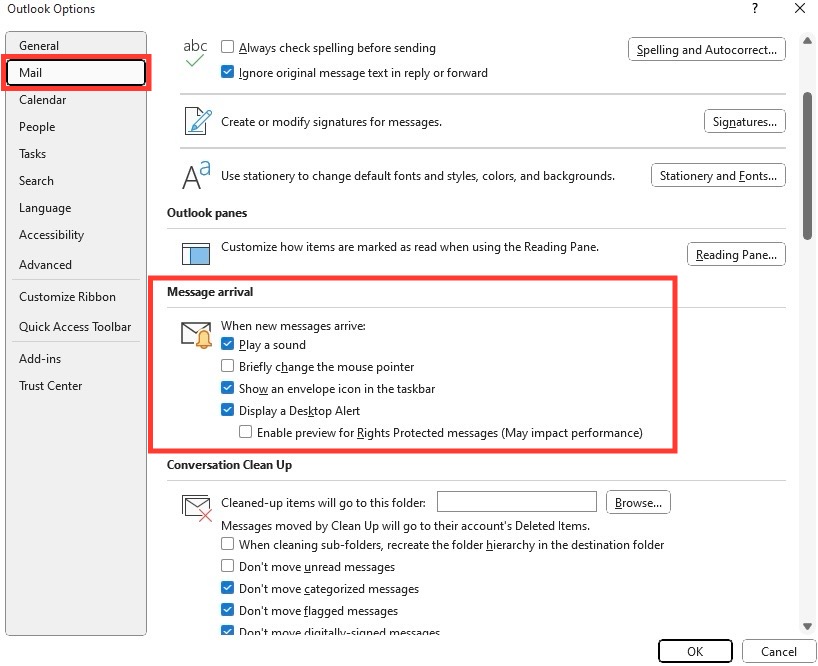Open Spelling and Autocorrect settings
818x666 pixels.
pos(707,50)
